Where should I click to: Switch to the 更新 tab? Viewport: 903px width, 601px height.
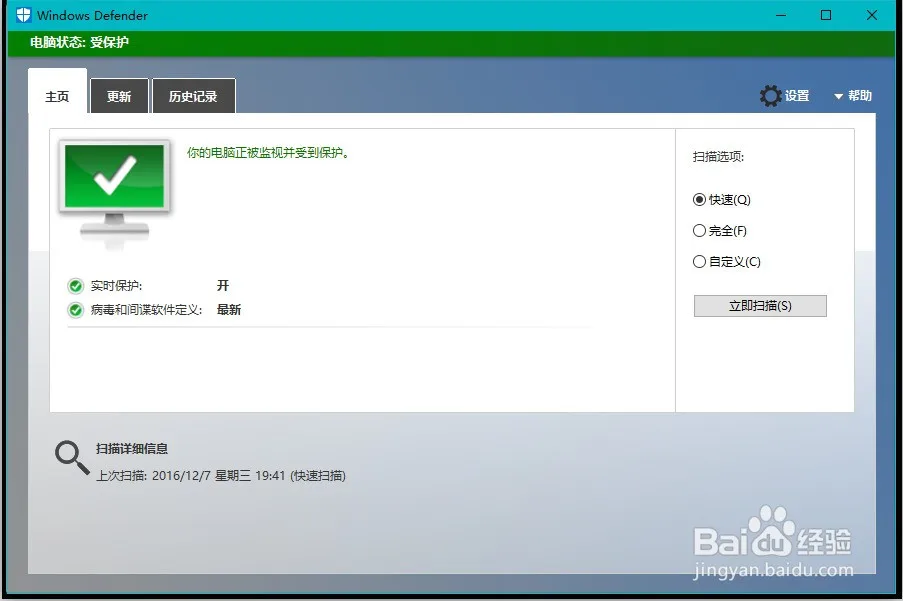[x=119, y=95]
